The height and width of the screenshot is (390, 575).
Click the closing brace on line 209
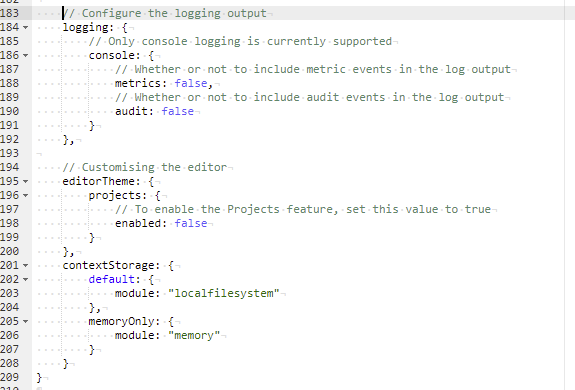(39, 377)
